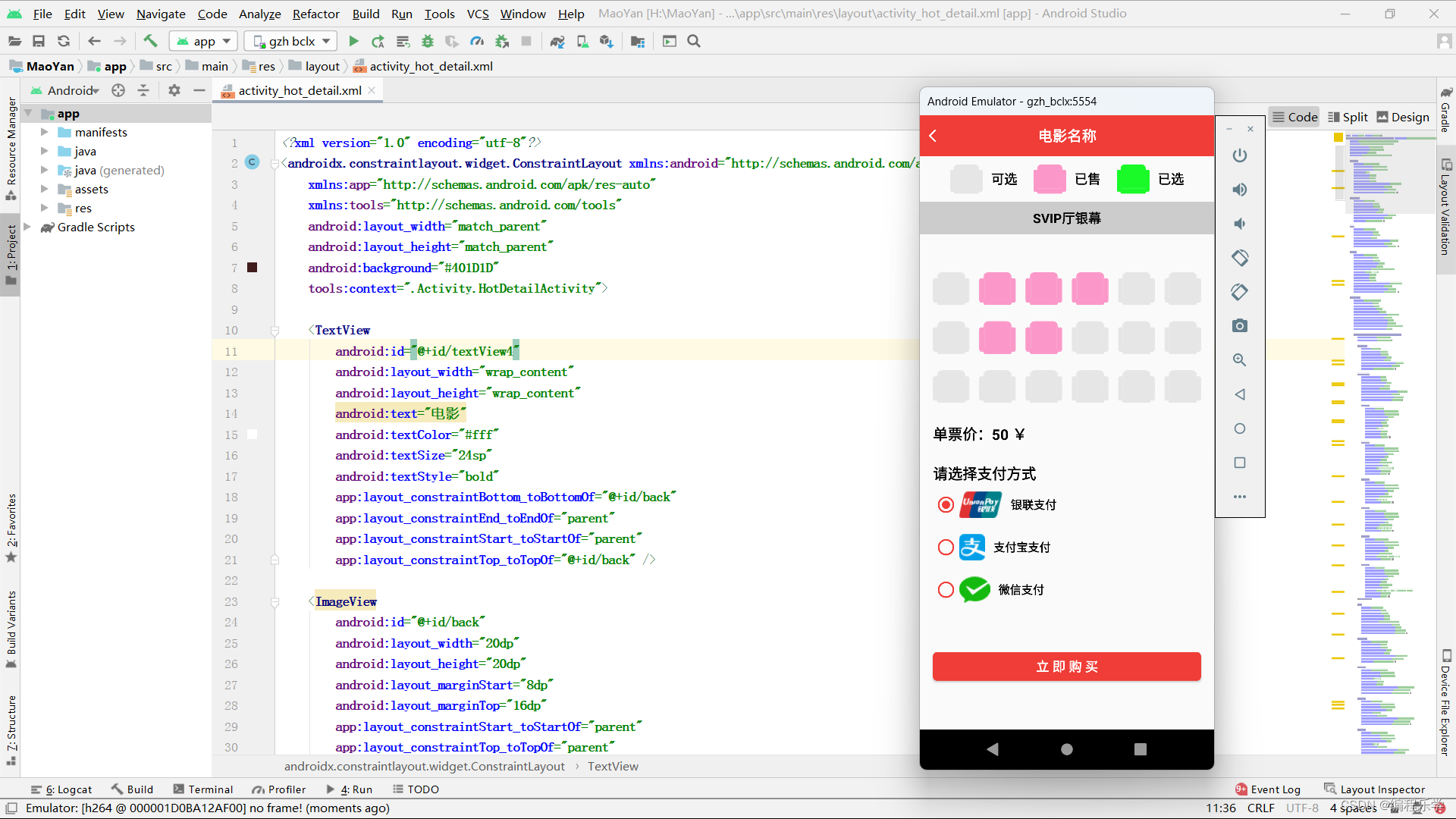Expand the manifests folder in tree
The image size is (1456, 819).
pyautogui.click(x=45, y=133)
